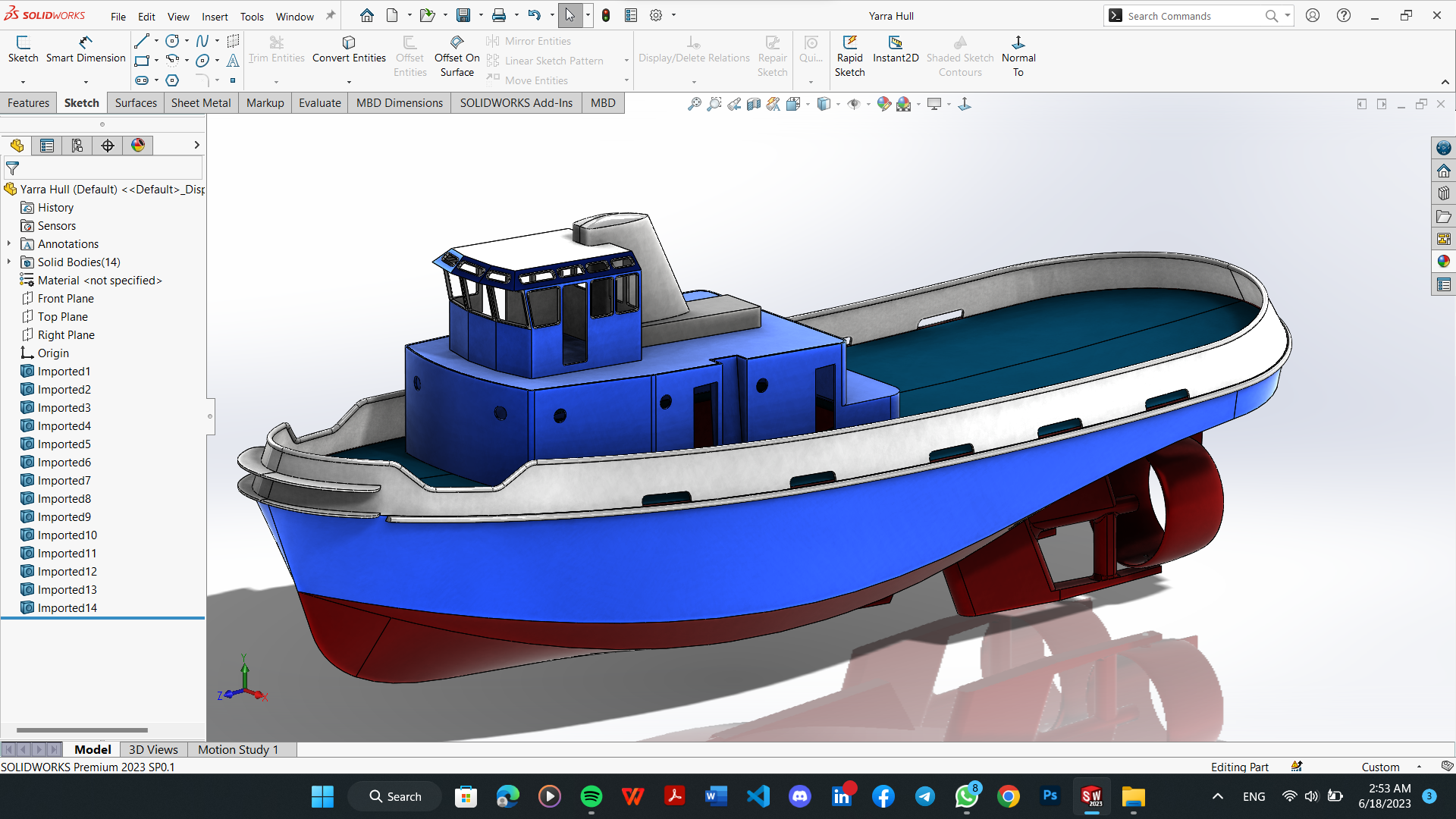Screen dimensions: 1456x819
Task: Switch to the Surfaces tab
Action: [x=135, y=102]
